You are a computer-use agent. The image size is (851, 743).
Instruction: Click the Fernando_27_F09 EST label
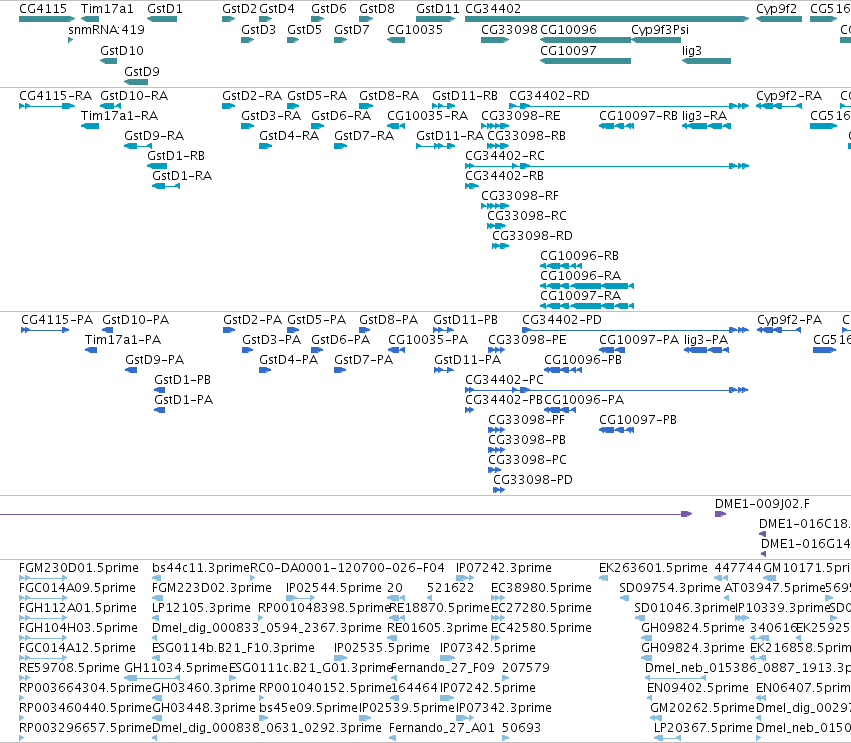(x=443, y=668)
